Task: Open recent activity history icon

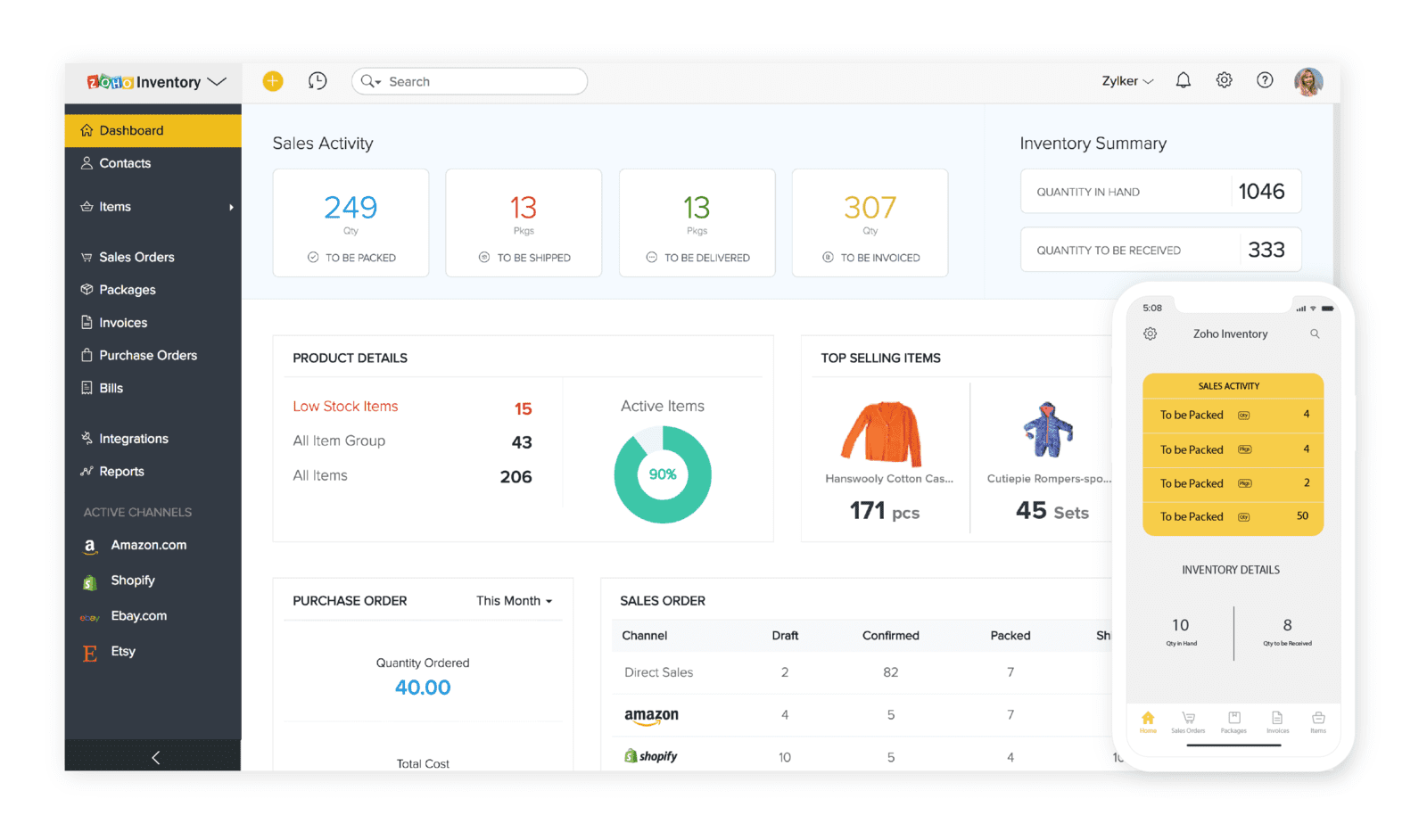Action: point(318,80)
